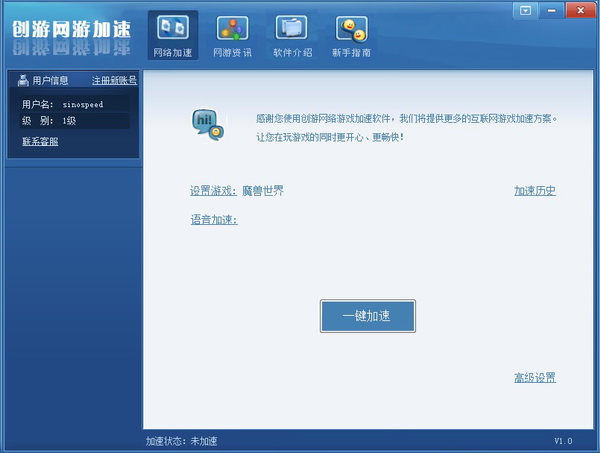Open the 网络加速 tab icon
The image size is (600, 453).
173,28
